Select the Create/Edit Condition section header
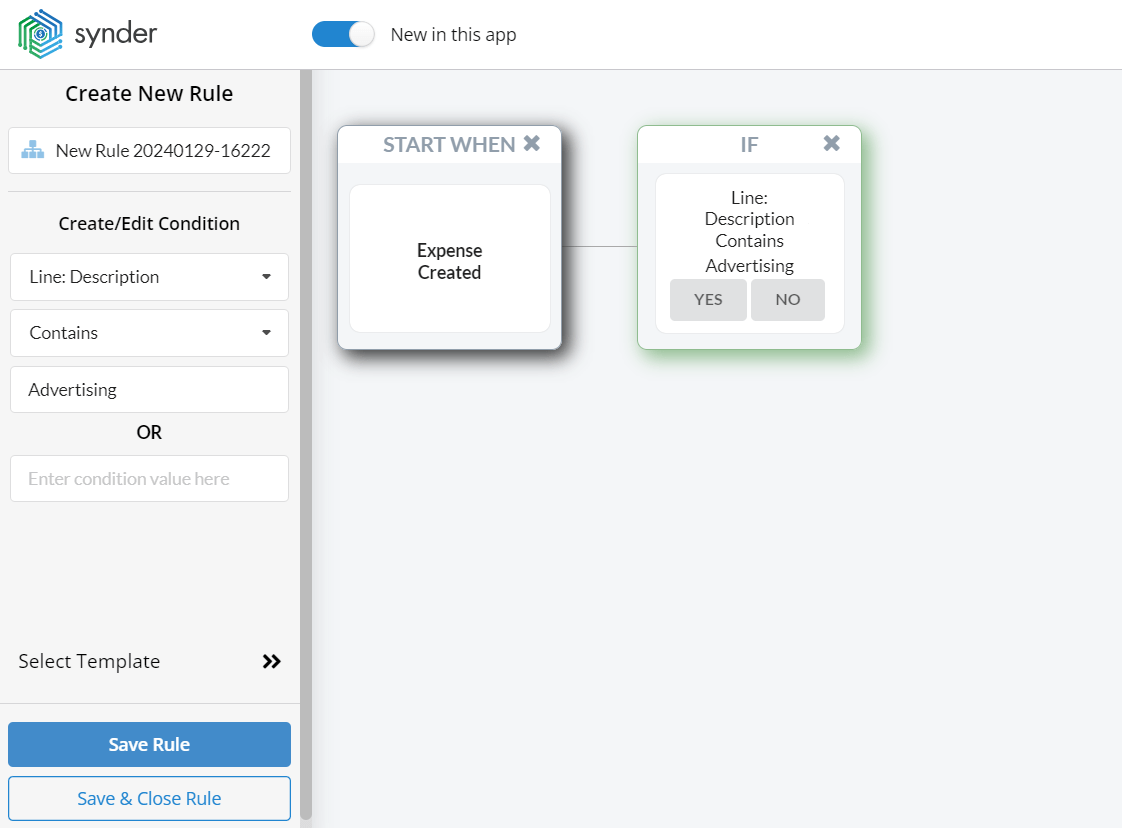The image size is (1122, 828). point(149,223)
